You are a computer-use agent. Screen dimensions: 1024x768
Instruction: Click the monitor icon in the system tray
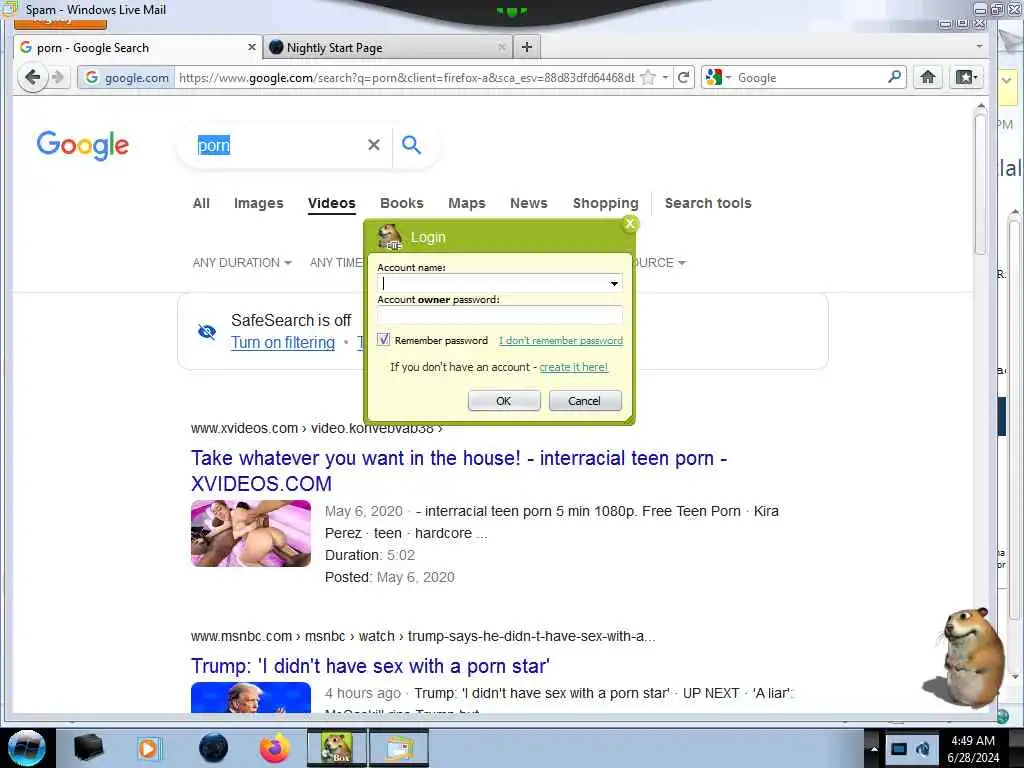(899, 748)
